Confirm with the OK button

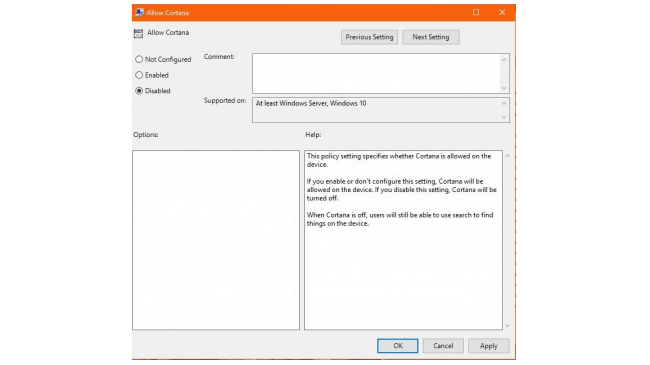(398, 346)
